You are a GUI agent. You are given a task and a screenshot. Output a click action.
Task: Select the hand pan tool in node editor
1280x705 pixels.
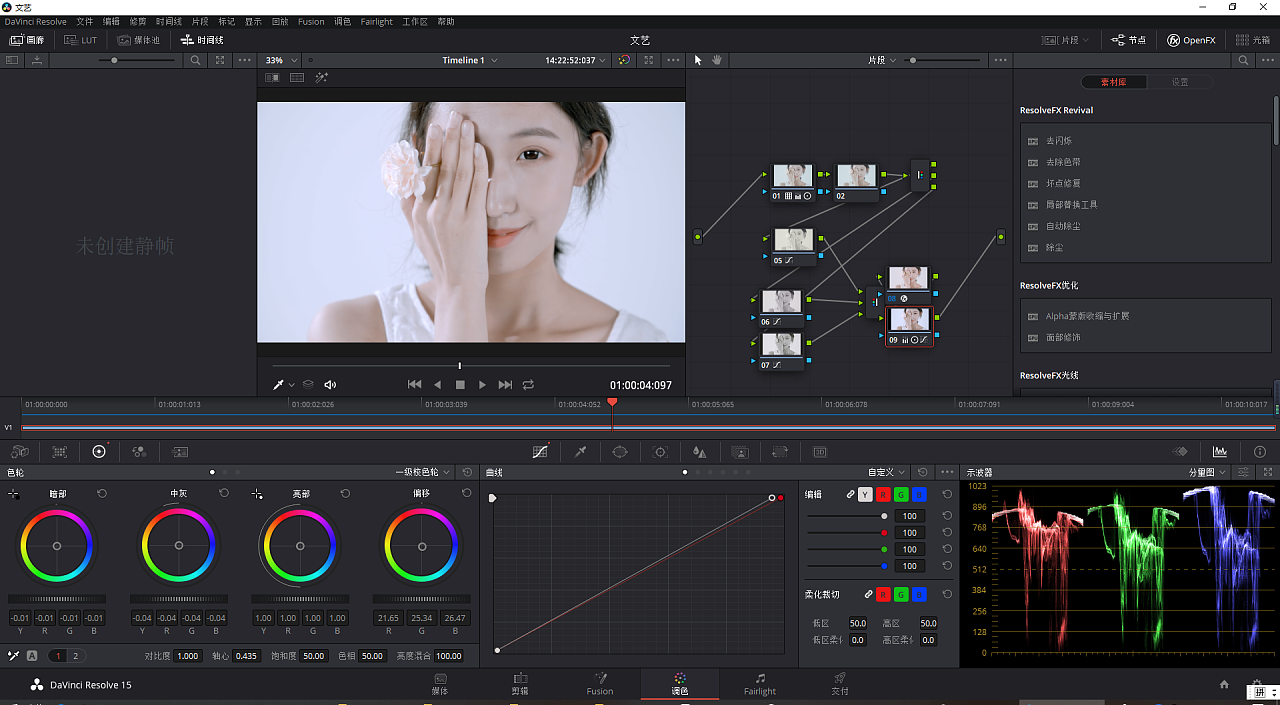[717, 60]
